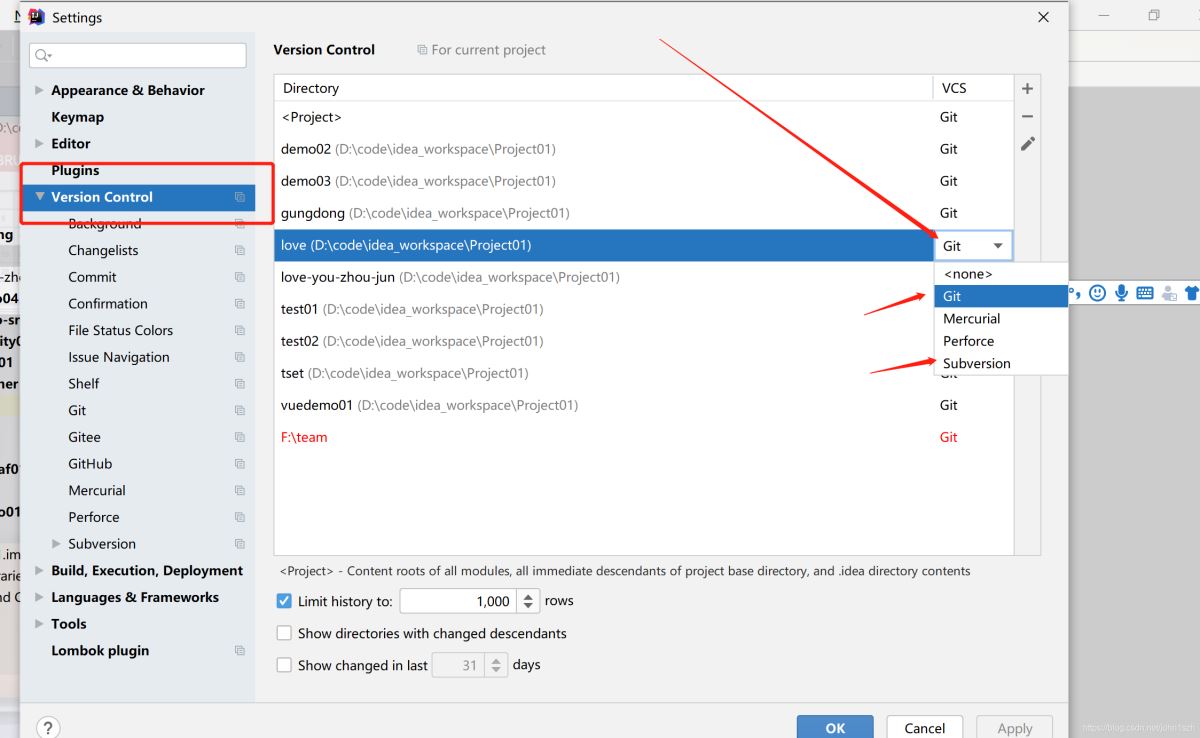Expand the Tools settings section
Image resolution: width=1200 pixels, height=738 pixels.
(39, 624)
